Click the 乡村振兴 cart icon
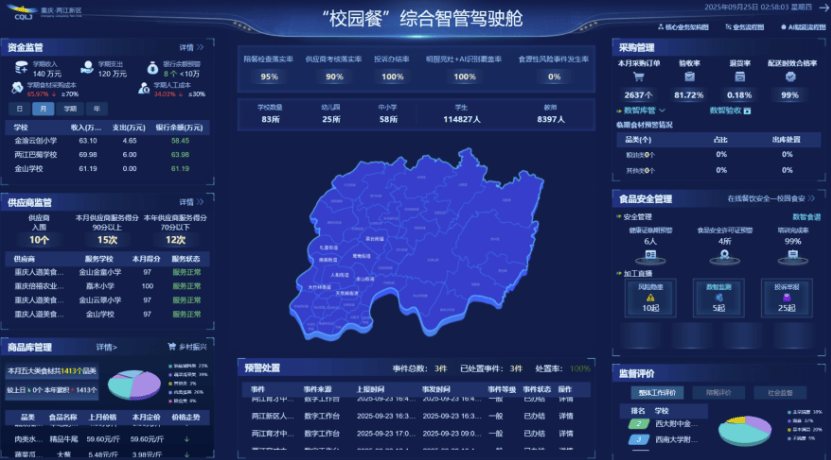 click(172, 347)
